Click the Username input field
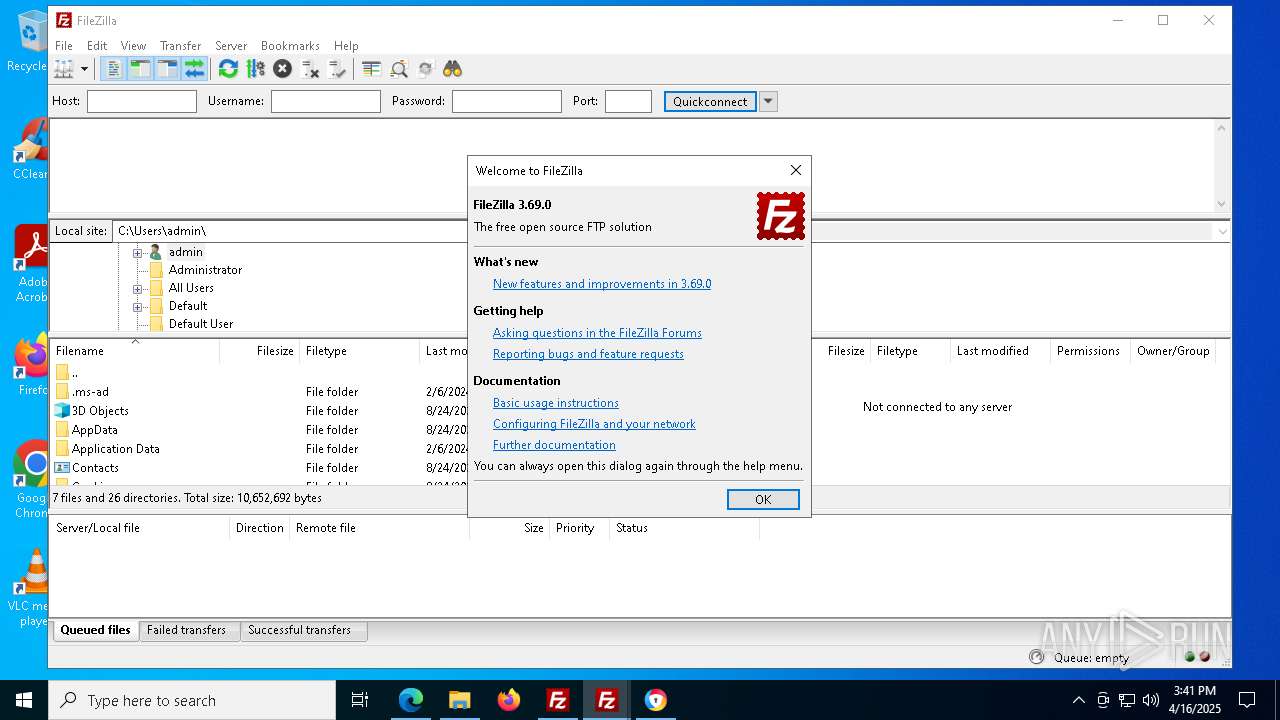The width and height of the screenshot is (1280, 720). (x=326, y=101)
